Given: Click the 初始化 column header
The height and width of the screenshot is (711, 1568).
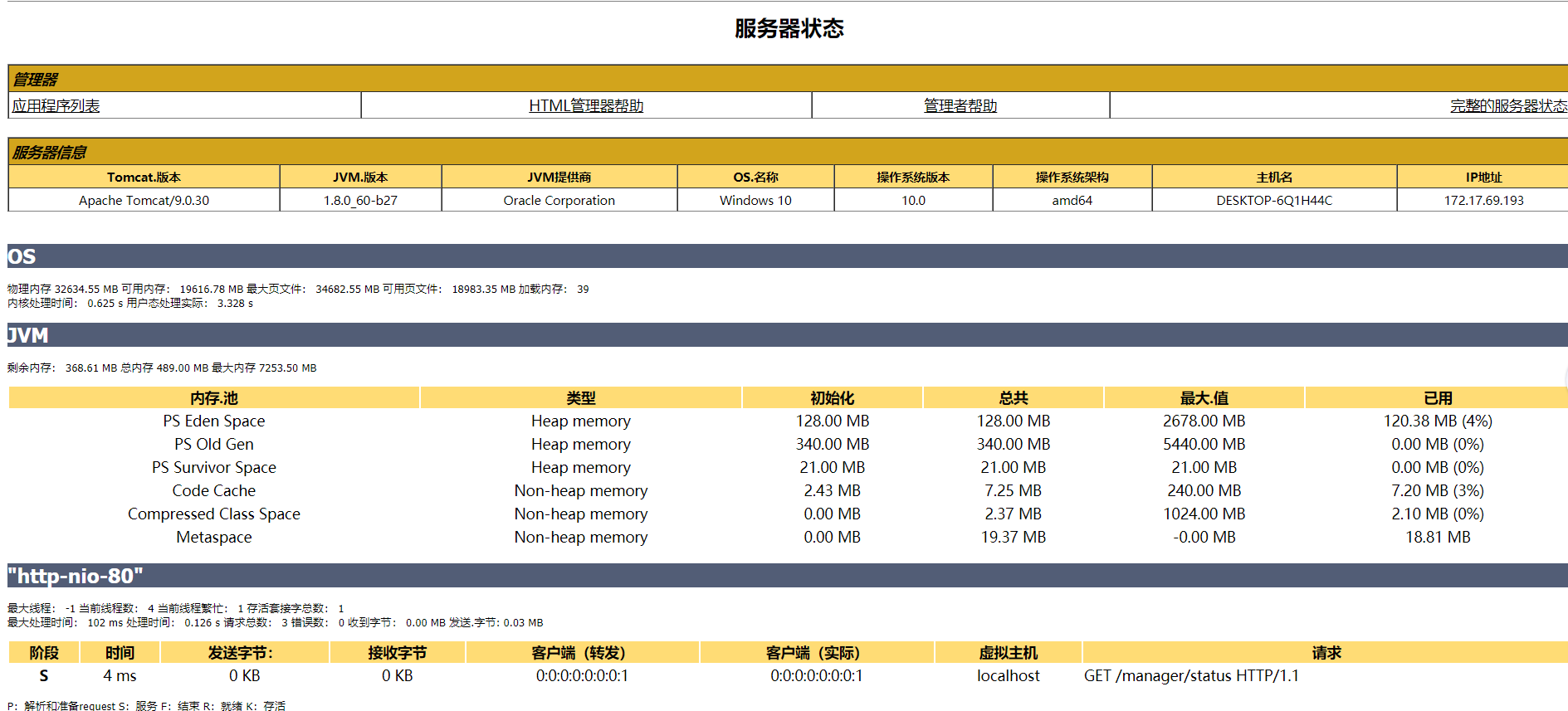Looking at the screenshot, I should point(833,397).
